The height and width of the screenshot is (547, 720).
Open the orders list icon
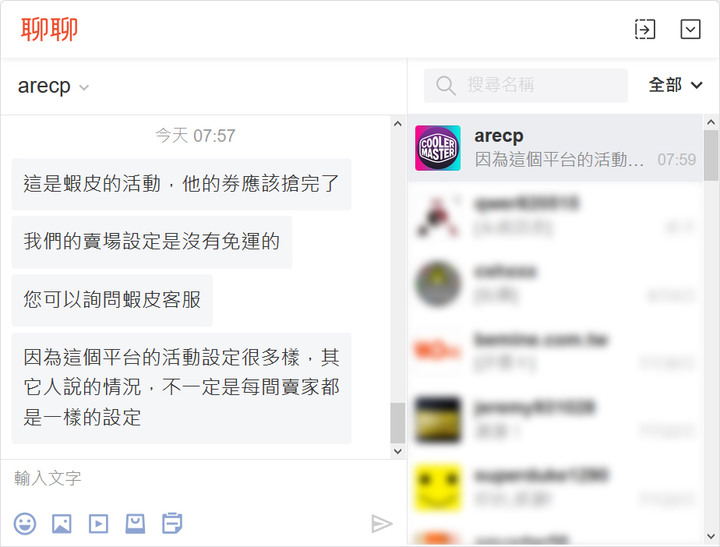click(x=172, y=523)
